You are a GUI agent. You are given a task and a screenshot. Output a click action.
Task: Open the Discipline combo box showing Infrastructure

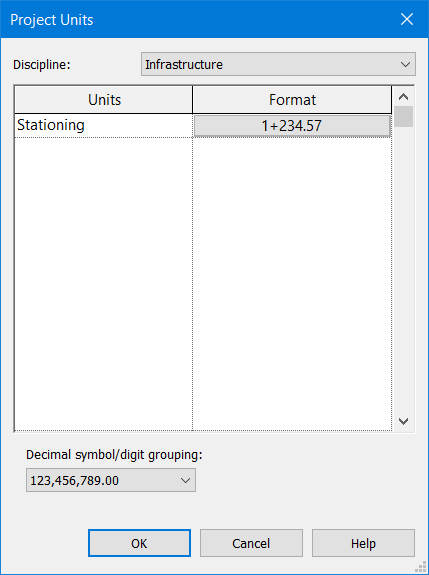pos(278,64)
